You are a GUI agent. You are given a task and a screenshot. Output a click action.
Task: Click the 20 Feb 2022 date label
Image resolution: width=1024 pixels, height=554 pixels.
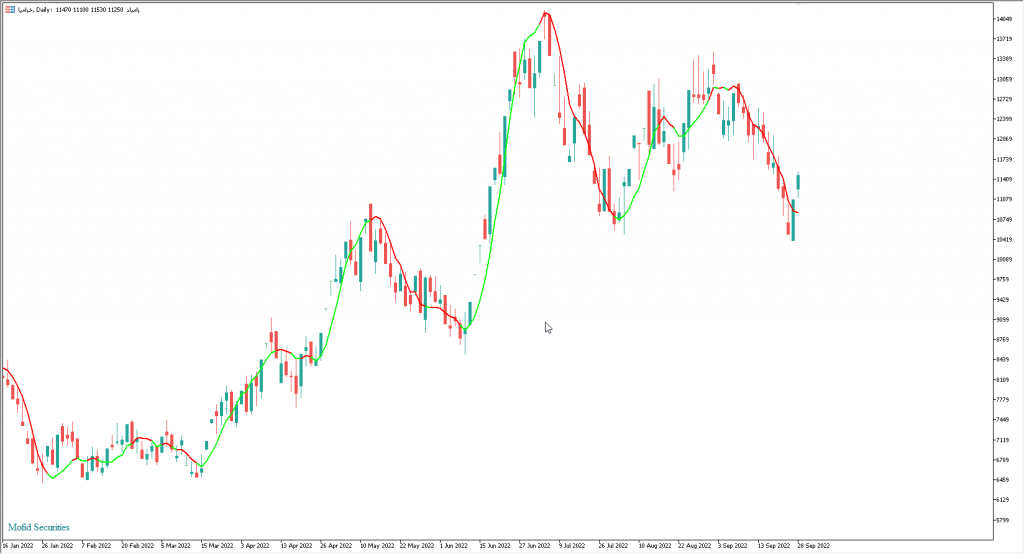click(137, 546)
